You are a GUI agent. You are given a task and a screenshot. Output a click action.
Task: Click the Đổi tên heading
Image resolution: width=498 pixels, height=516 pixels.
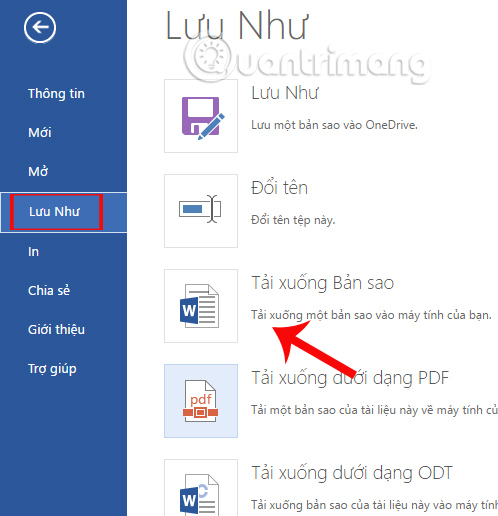pos(279,187)
